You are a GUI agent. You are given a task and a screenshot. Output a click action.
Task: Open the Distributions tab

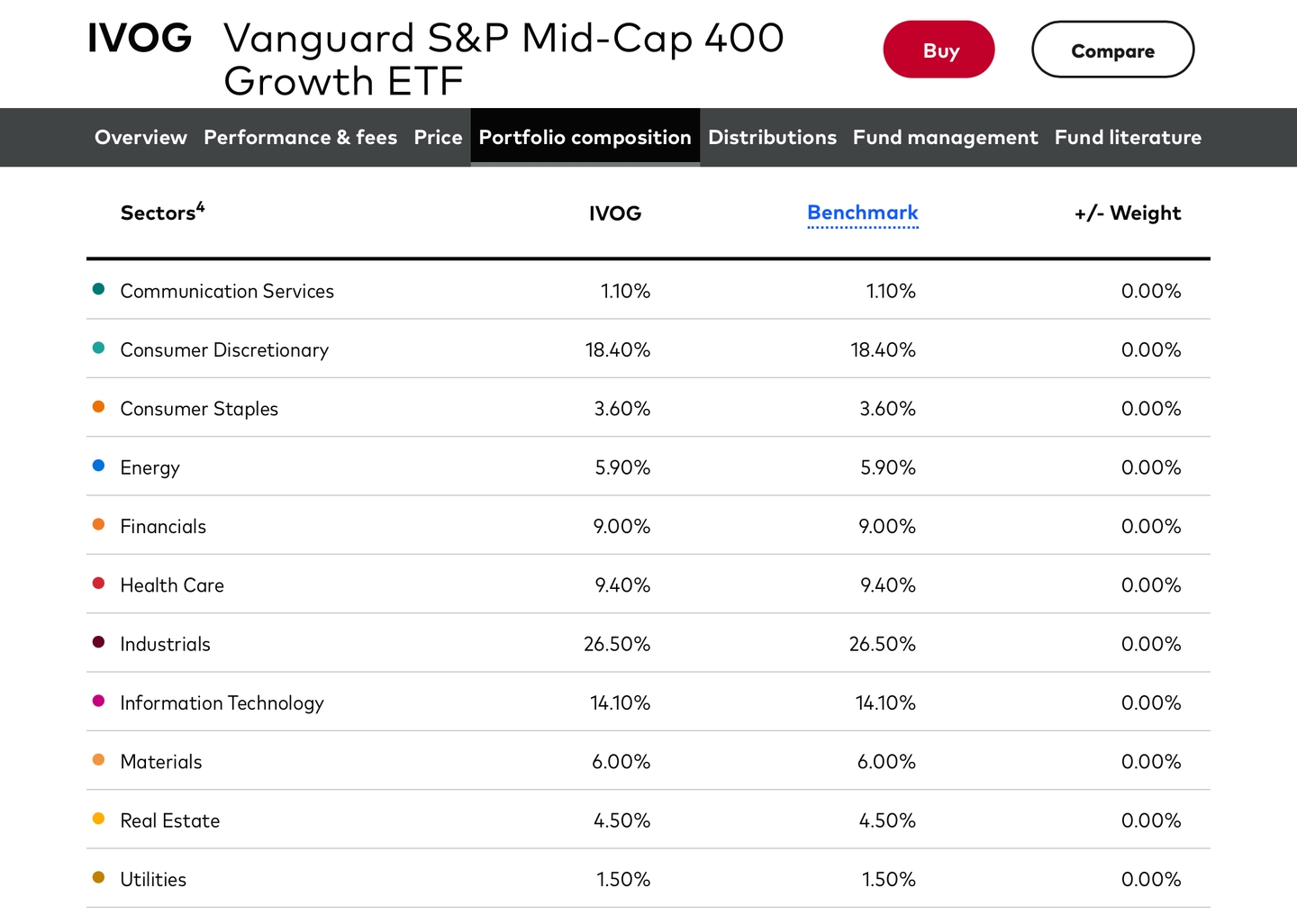[772, 137]
